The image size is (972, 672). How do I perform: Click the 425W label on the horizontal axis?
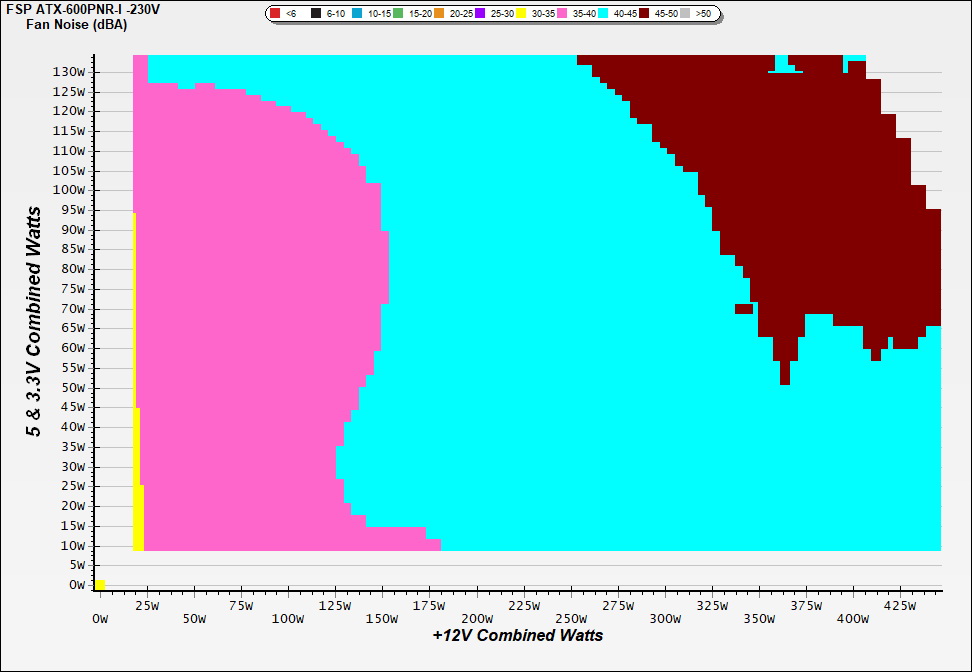pos(898,605)
